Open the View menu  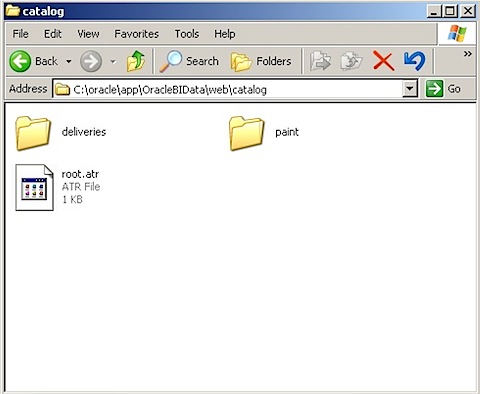point(88,34)
